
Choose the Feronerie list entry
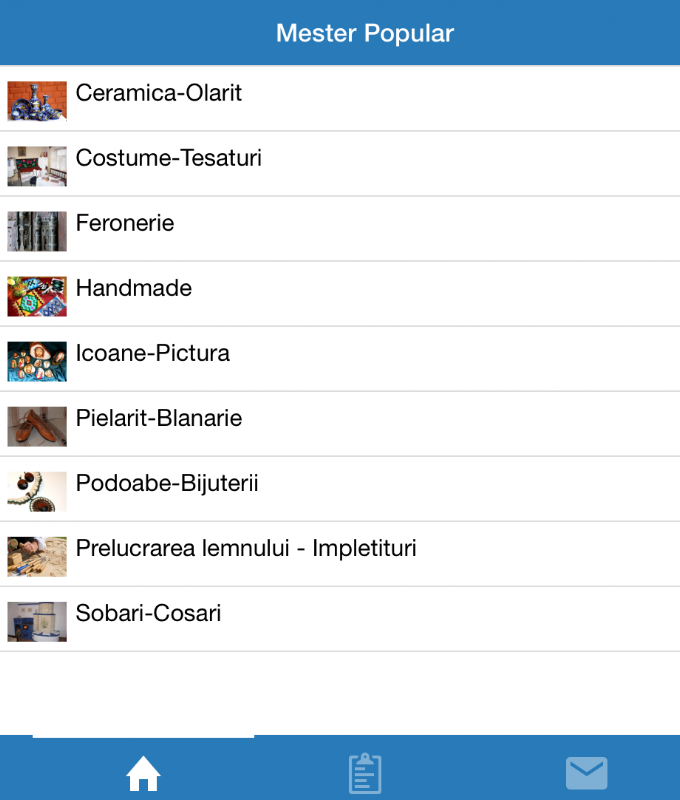[340, 229]
